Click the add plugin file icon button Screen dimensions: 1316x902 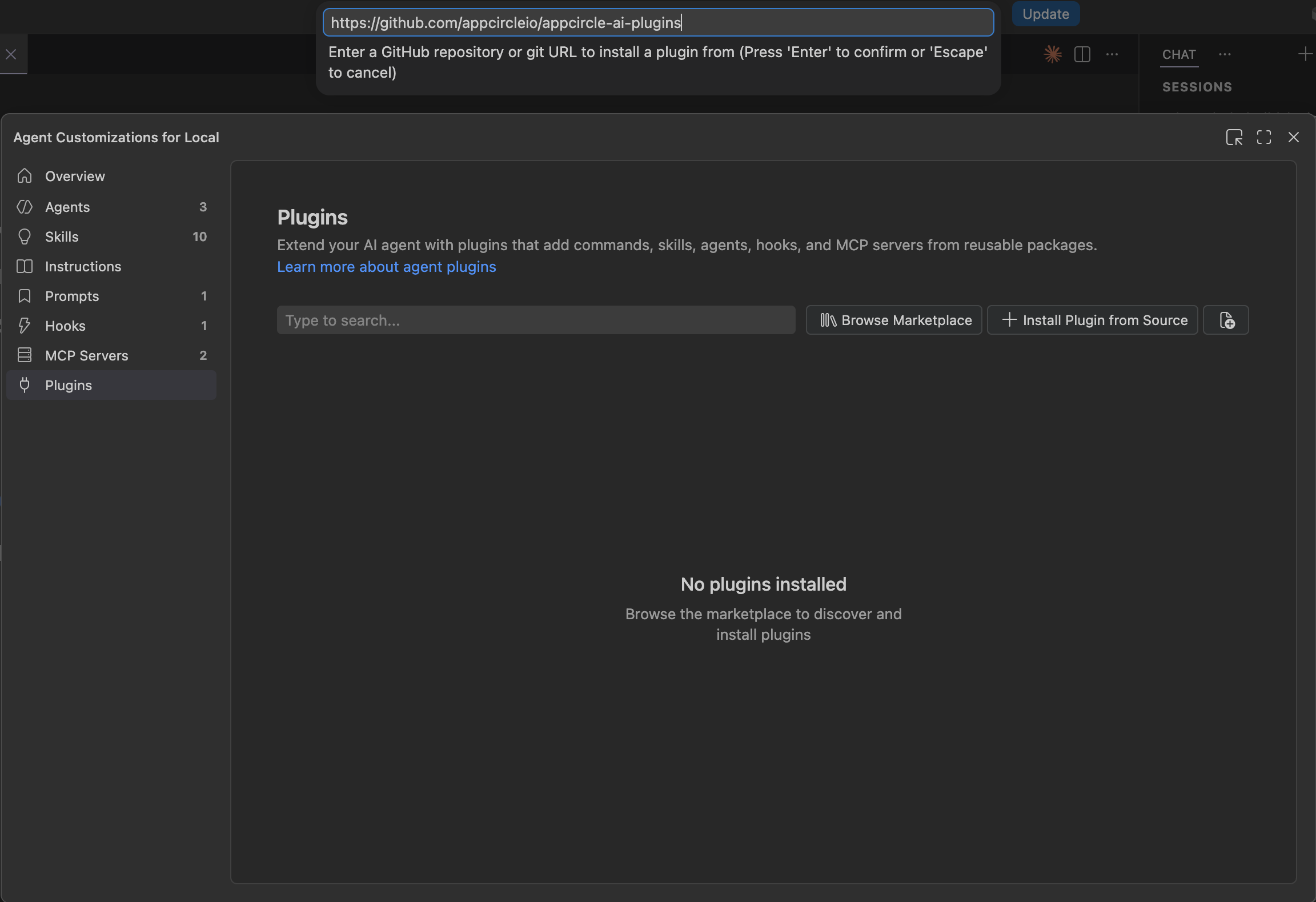click(1226, 320)
